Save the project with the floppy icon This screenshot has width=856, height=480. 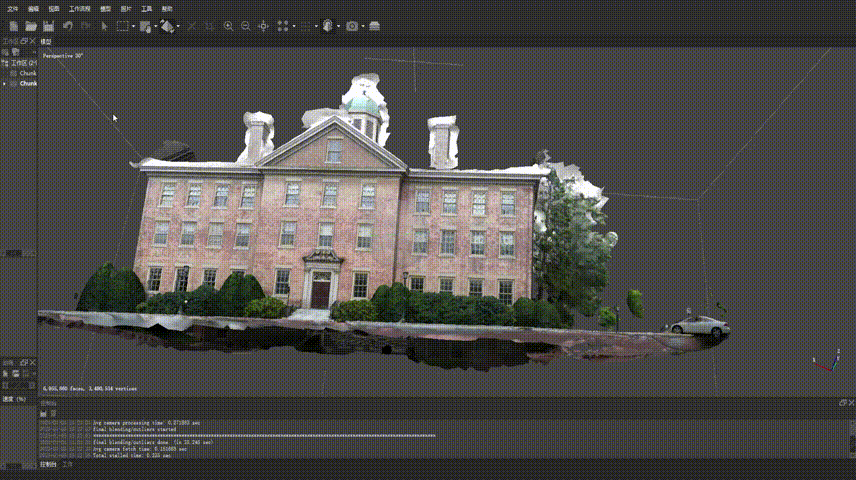[x=48, y=25]
